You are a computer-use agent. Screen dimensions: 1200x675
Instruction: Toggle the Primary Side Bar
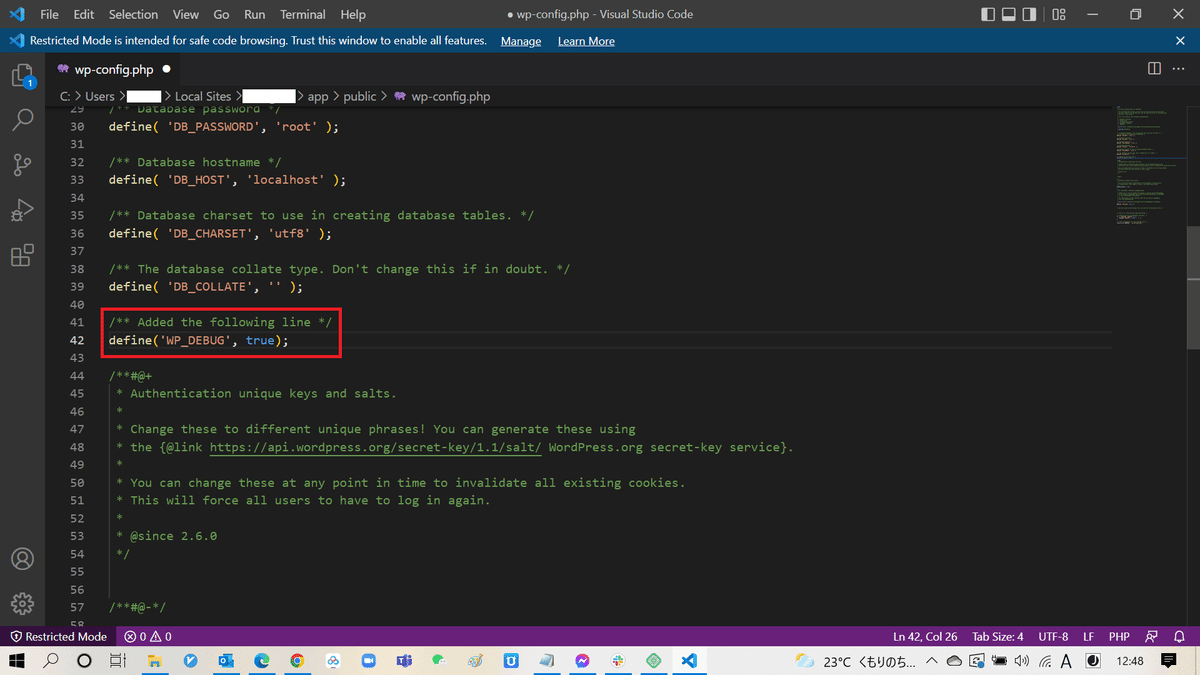point(988,14)
